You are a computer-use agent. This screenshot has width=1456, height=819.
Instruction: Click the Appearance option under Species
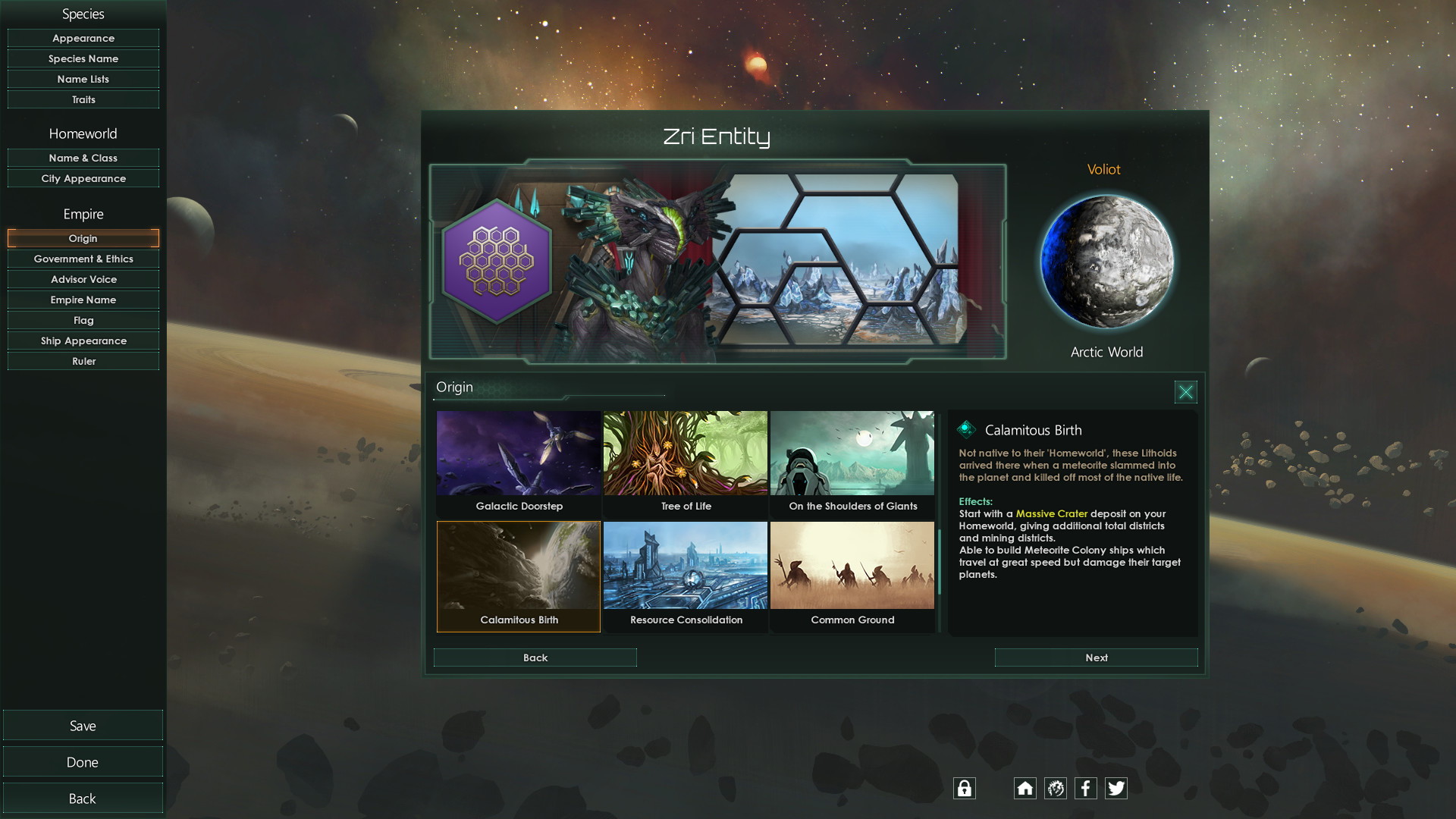coord(83,37)
